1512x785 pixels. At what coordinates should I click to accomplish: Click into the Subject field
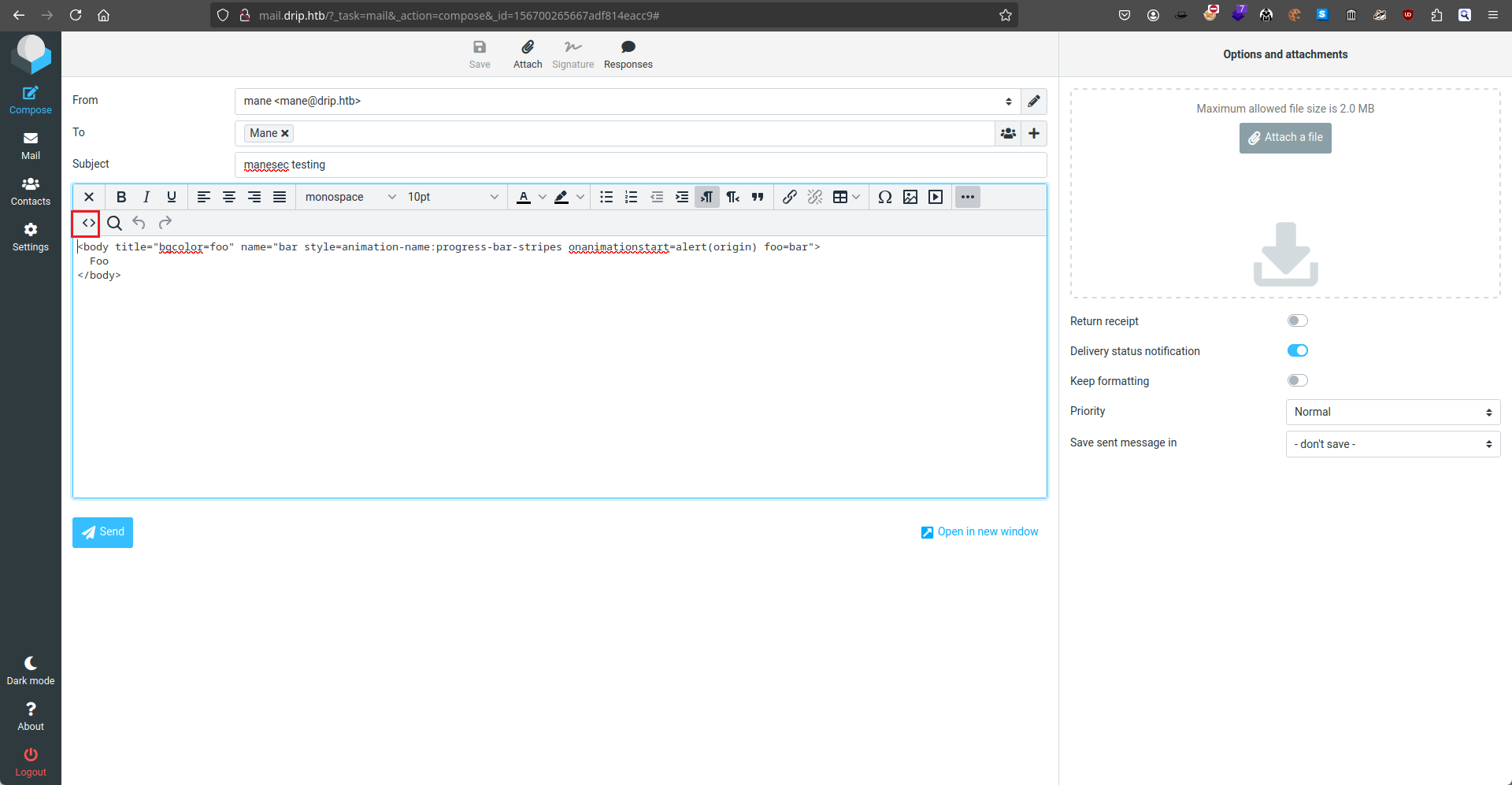pyautogui.click(x=639, y=165)
